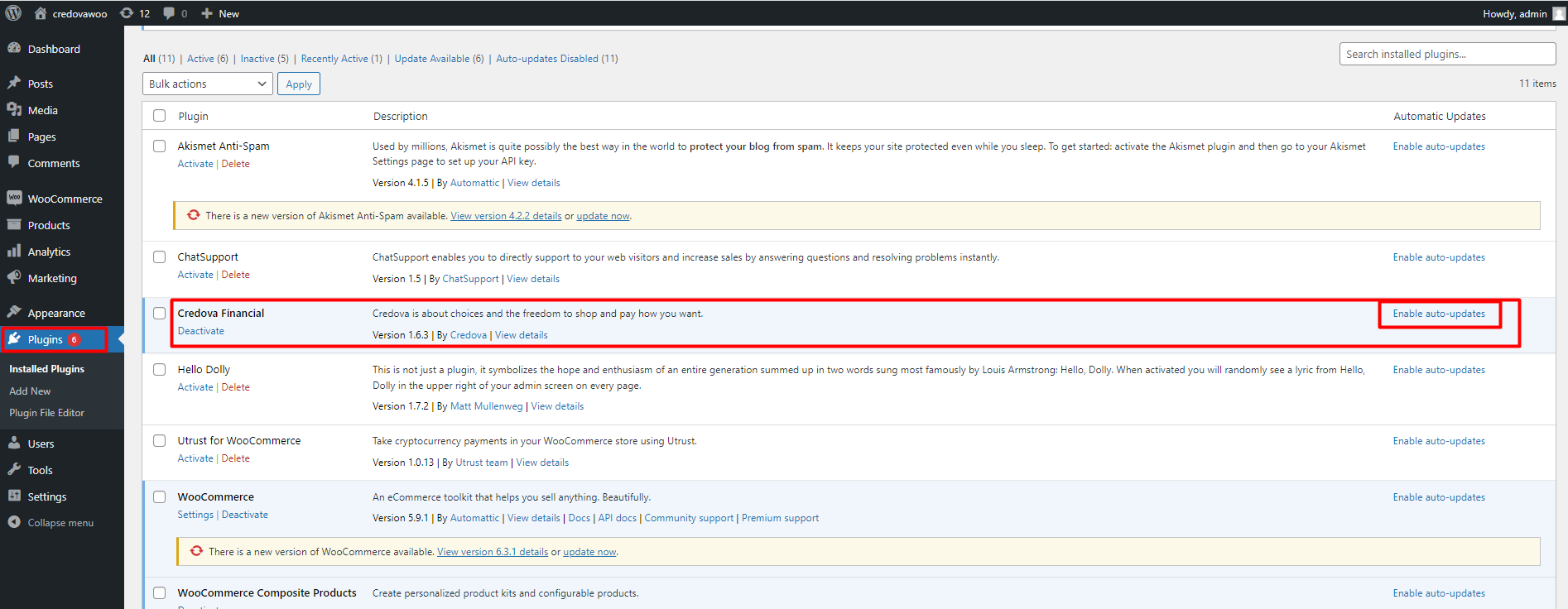The height and width of the screenshot is (609, 1568).
Task: Click the Products box icon
Action: [x=14, y=224]
